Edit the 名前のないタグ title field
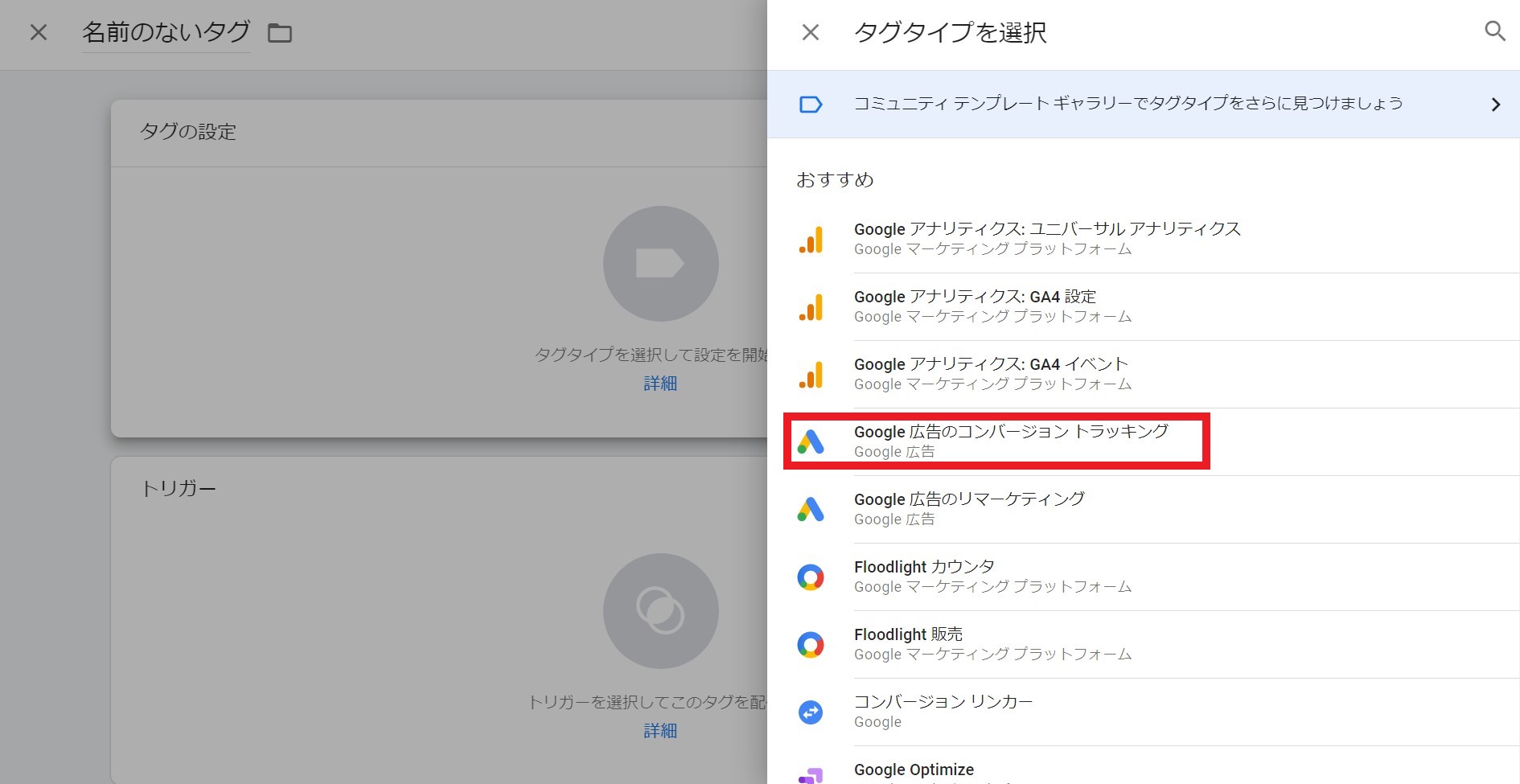1520x784 pixels. 166,33
